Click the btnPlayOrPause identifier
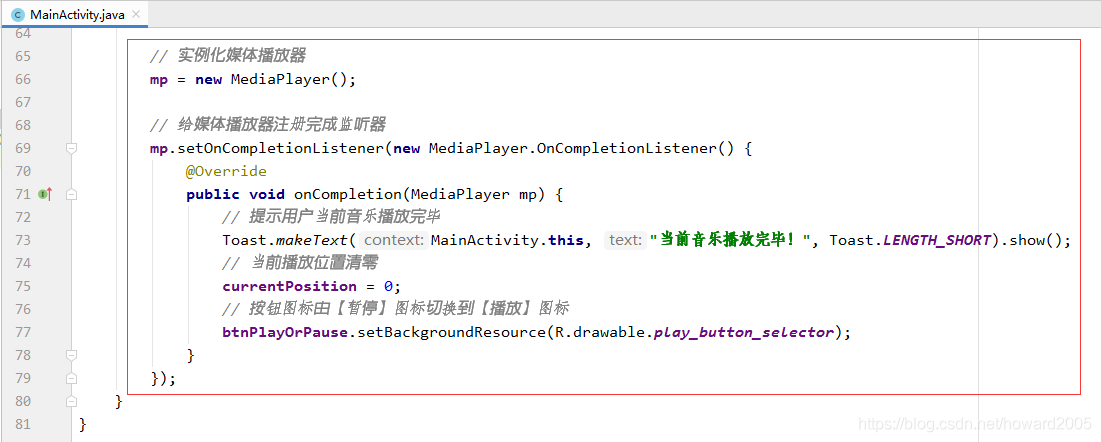 pyautogui.click(x=285, y=332)
